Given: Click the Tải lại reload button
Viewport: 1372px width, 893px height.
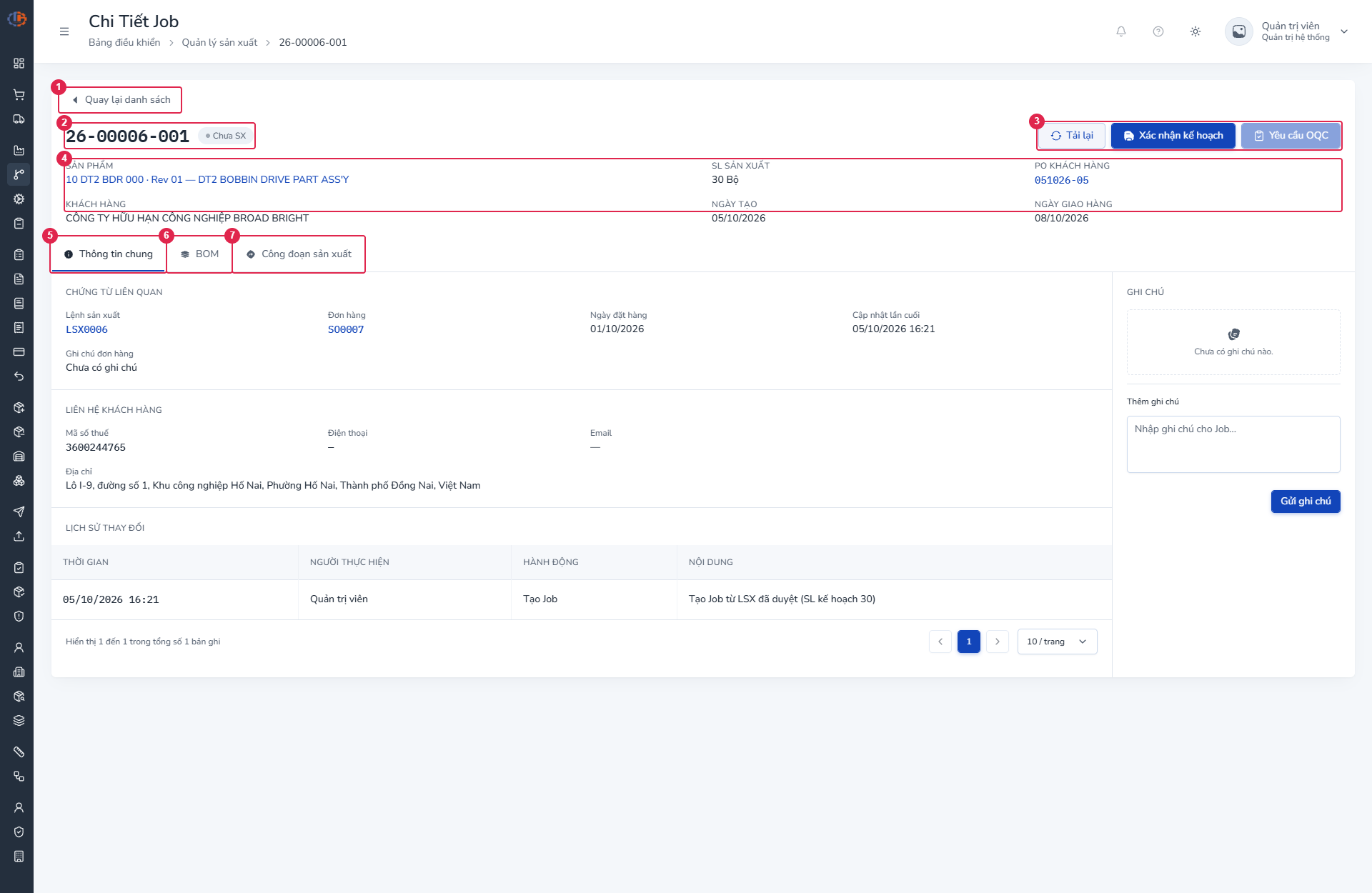Looking at the screenshot, I should (1072, 136).
